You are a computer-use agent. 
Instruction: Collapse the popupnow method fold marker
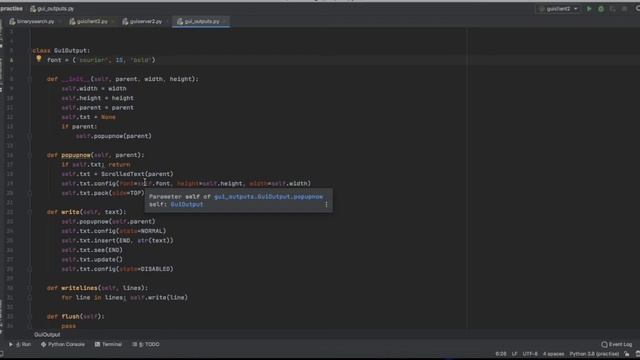(x=30, y=155)
